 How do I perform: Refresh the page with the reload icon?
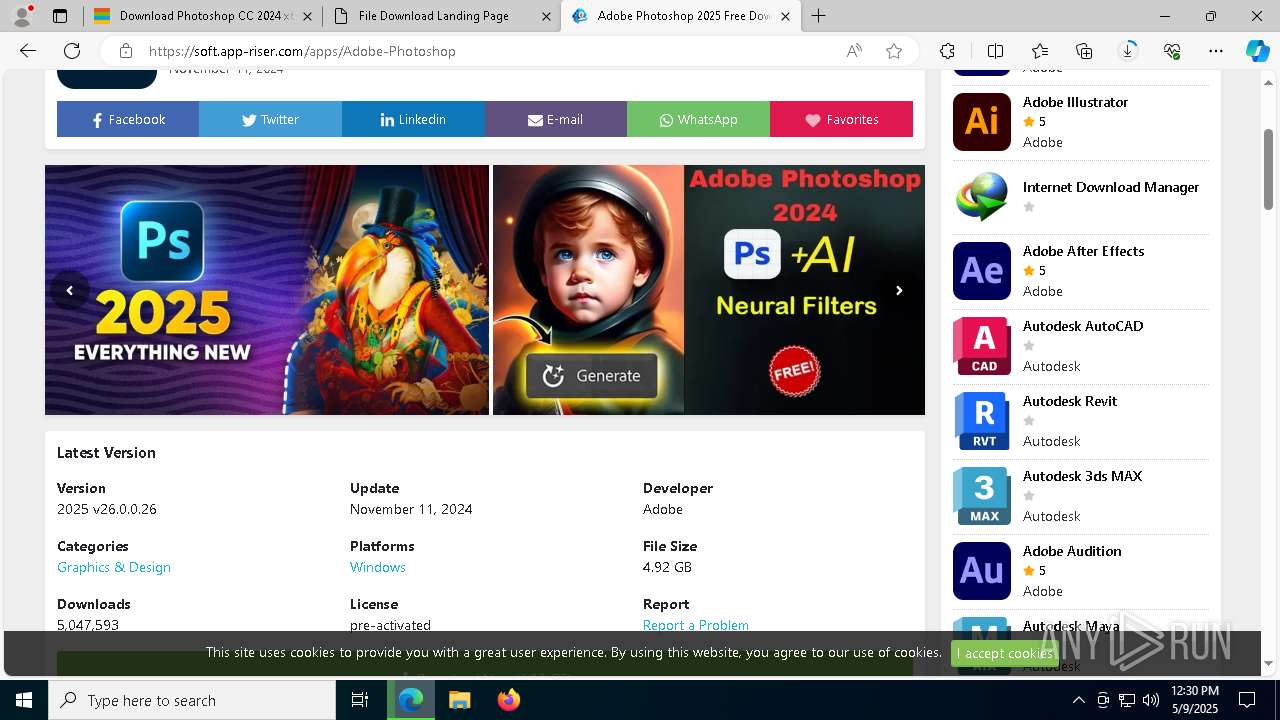pyautogui.click(x=72, y=51)
